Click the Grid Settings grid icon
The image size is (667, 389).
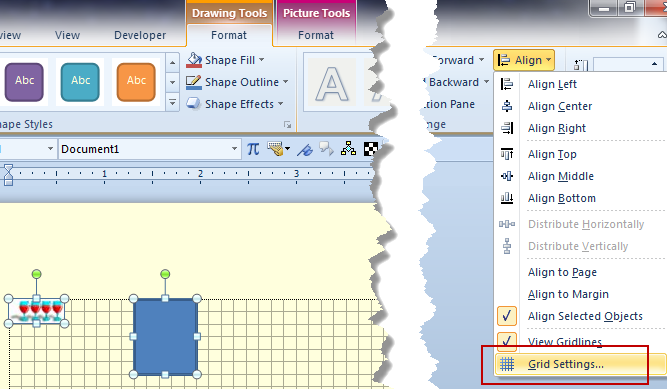tap(507, 364)
